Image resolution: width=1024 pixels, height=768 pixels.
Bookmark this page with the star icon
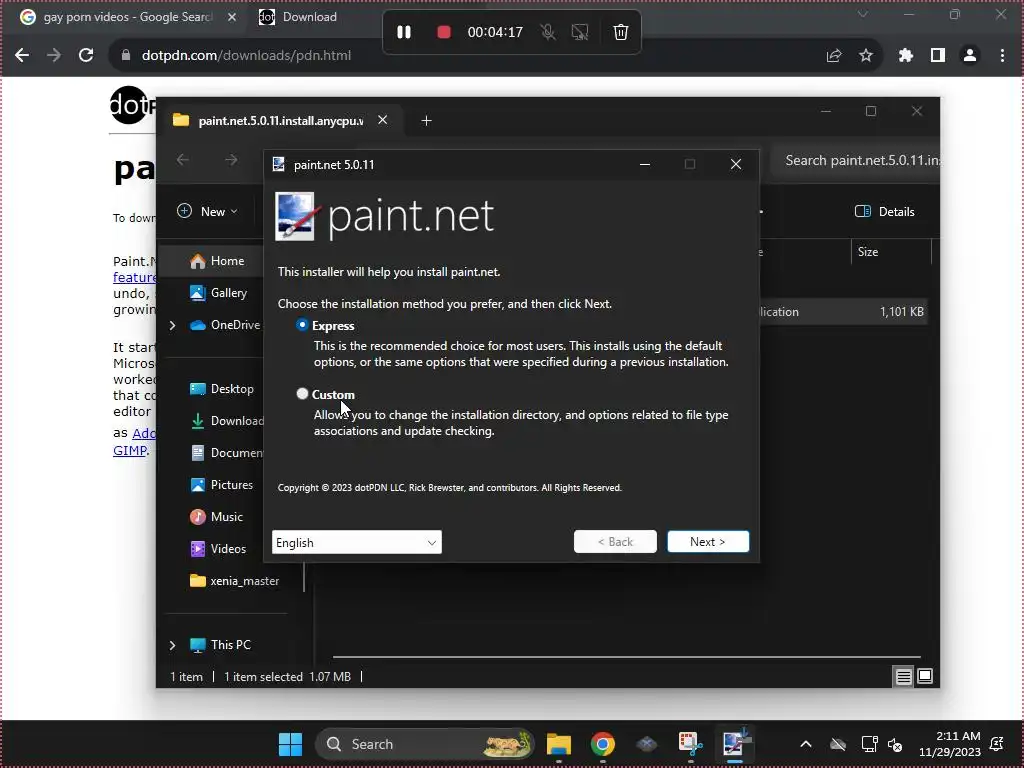pyautogui.click(x=866, y=56)
